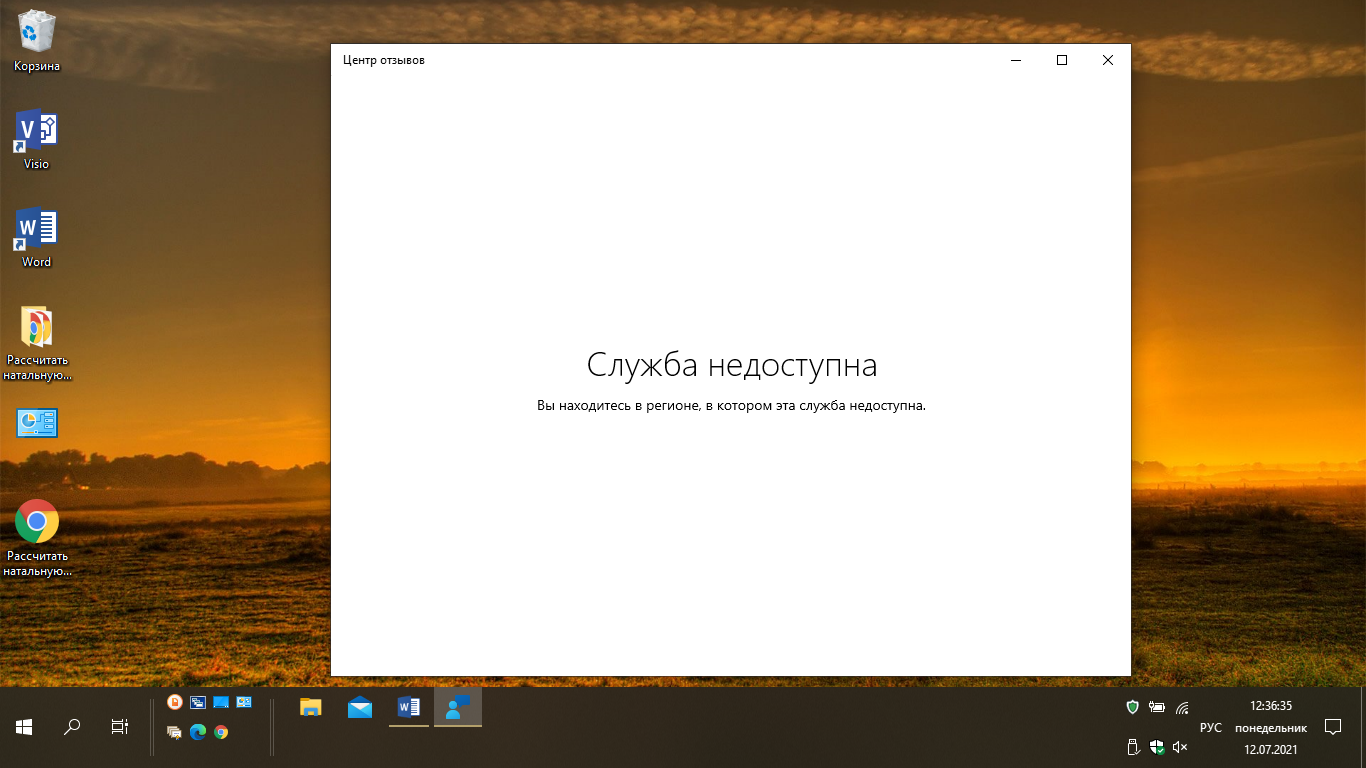Screen dimensions: 1366x768
Task: Open the clock and calendar flyout
Action: pos(1270,727)
